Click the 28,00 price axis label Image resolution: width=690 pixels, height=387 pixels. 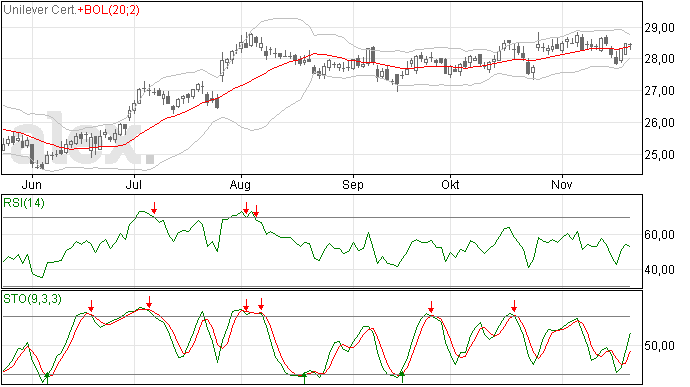pos(660,59)
